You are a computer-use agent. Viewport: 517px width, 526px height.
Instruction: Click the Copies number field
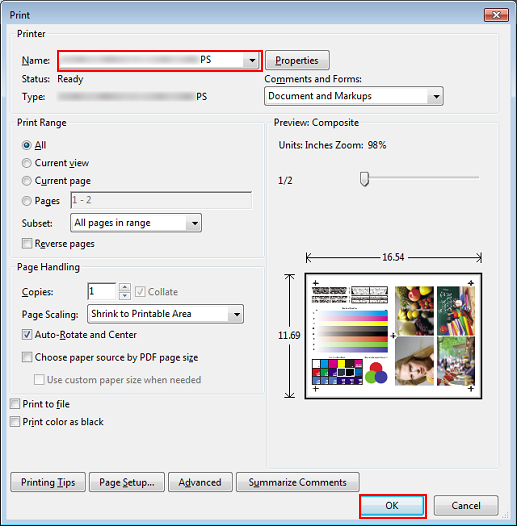click(102, 291)
